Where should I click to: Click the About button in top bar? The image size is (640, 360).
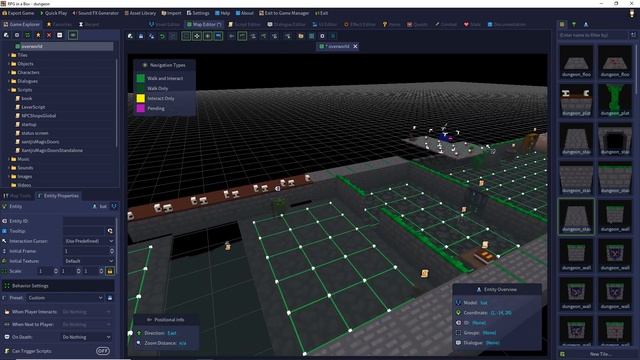click(x=244, y=13)
